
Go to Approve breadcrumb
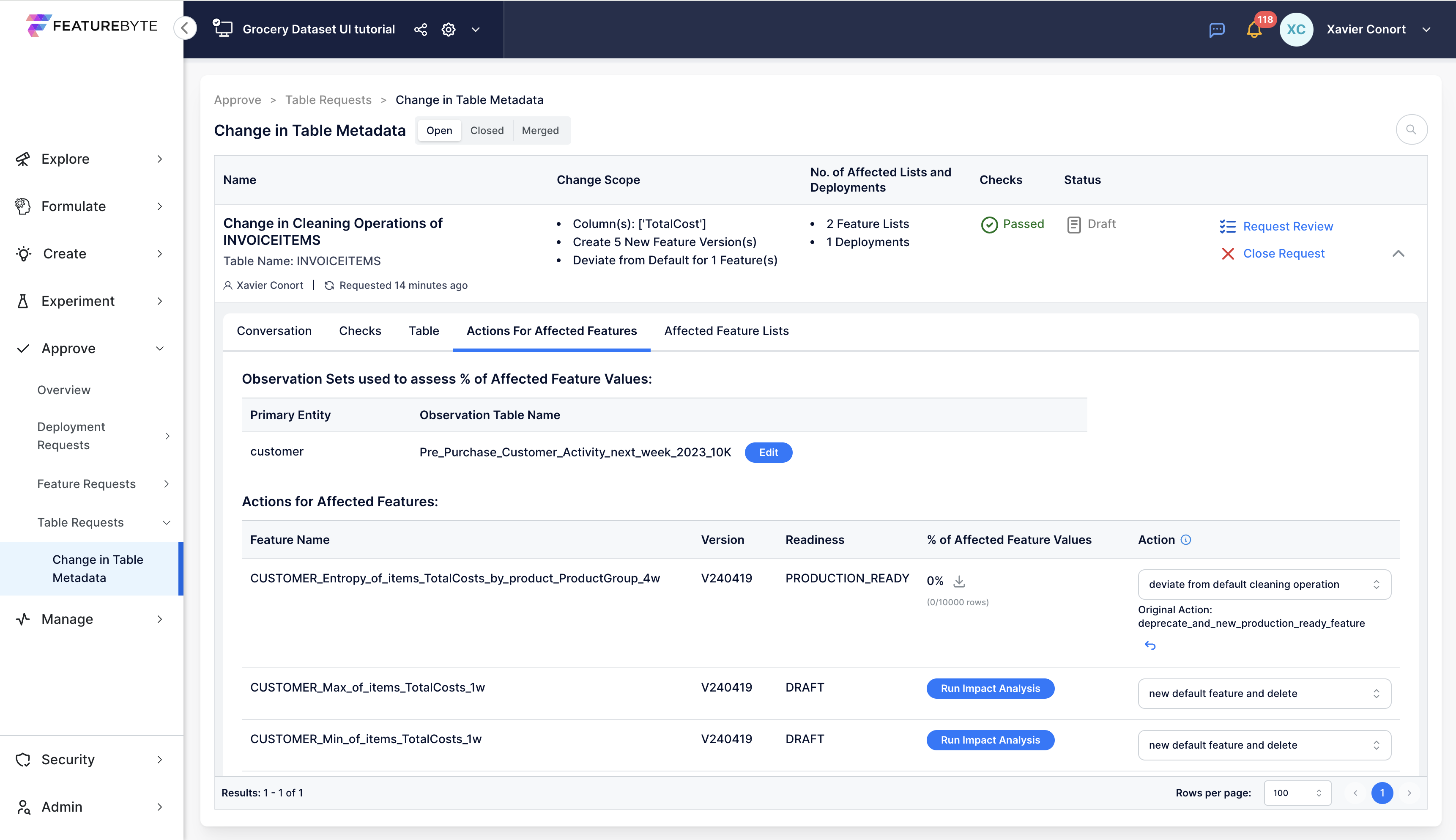[x=237, y=100]
